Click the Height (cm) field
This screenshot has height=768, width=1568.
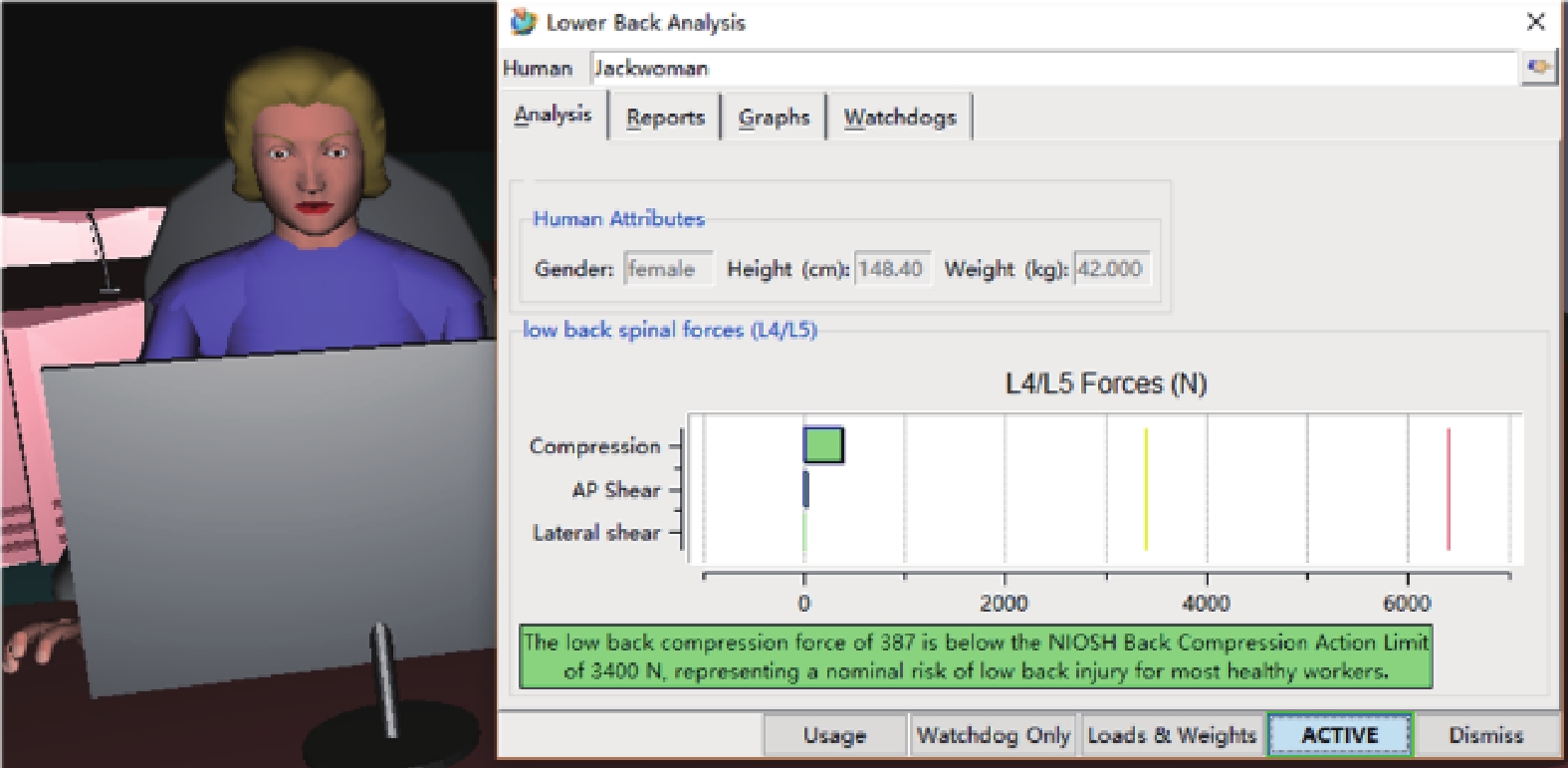(x=891, y=269)
